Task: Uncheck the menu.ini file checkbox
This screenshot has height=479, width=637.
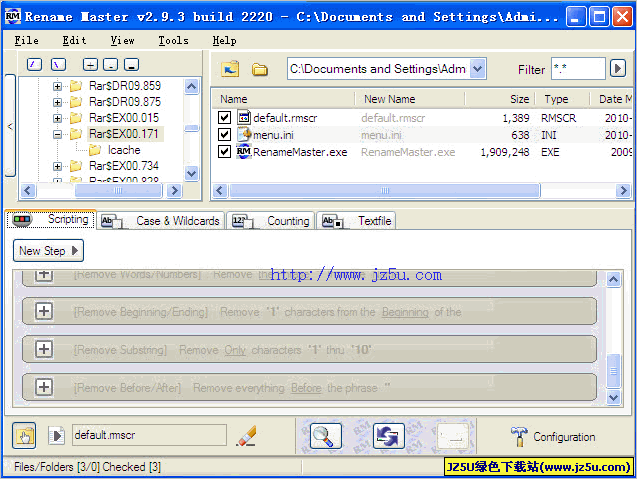Action: click(224, 134)
